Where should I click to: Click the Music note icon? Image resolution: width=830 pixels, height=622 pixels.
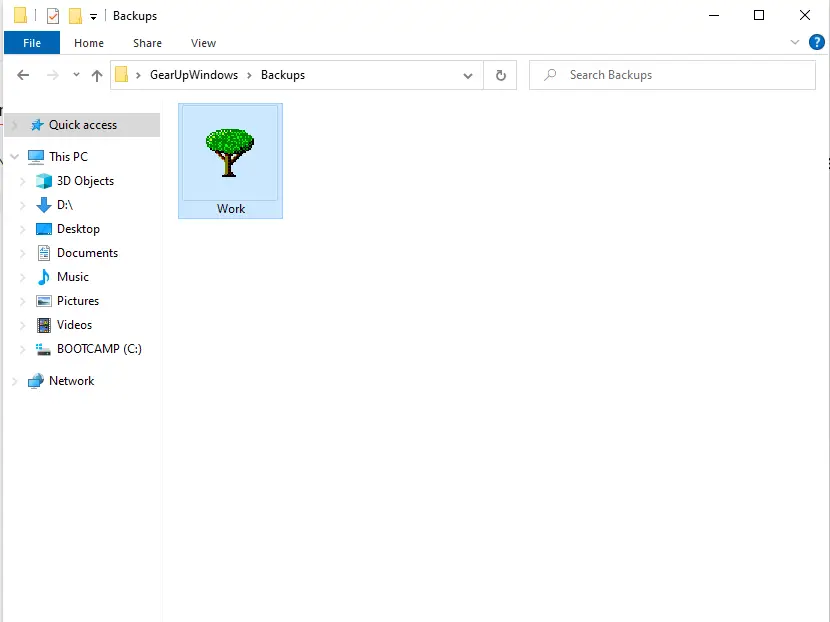[x=44, y=277]
